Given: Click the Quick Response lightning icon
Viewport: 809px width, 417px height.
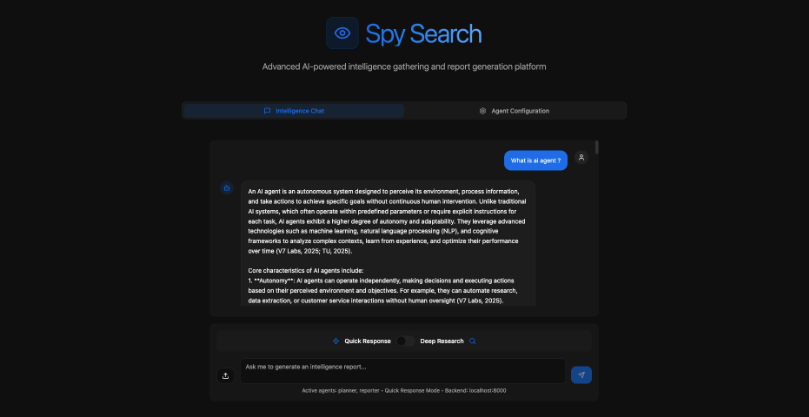Looking at the screenshot, I should 336,341.
